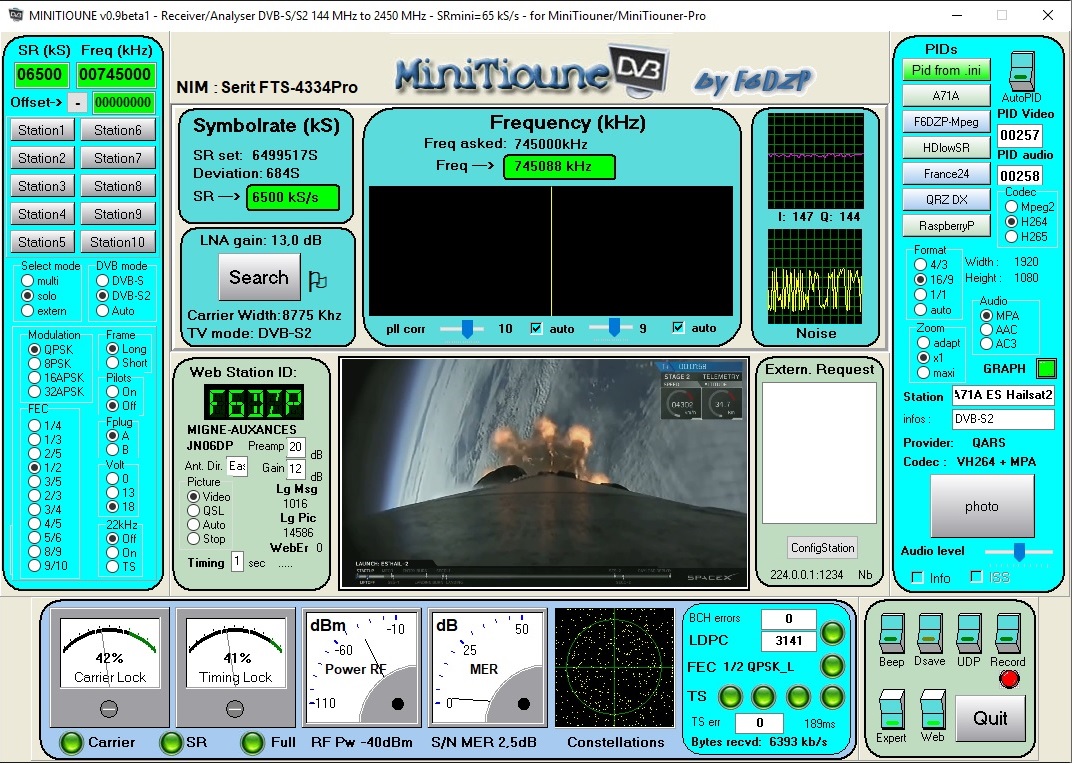Flip the Expert switch
The image size is (1074, 764).
tap(891, 709)
